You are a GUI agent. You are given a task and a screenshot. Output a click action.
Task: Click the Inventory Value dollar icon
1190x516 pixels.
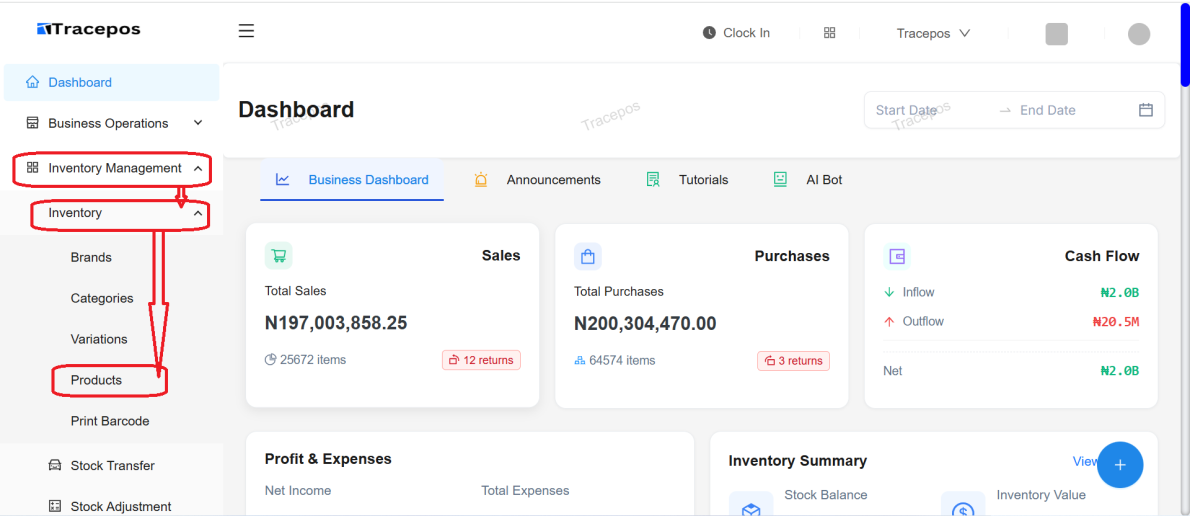[962, 507]
